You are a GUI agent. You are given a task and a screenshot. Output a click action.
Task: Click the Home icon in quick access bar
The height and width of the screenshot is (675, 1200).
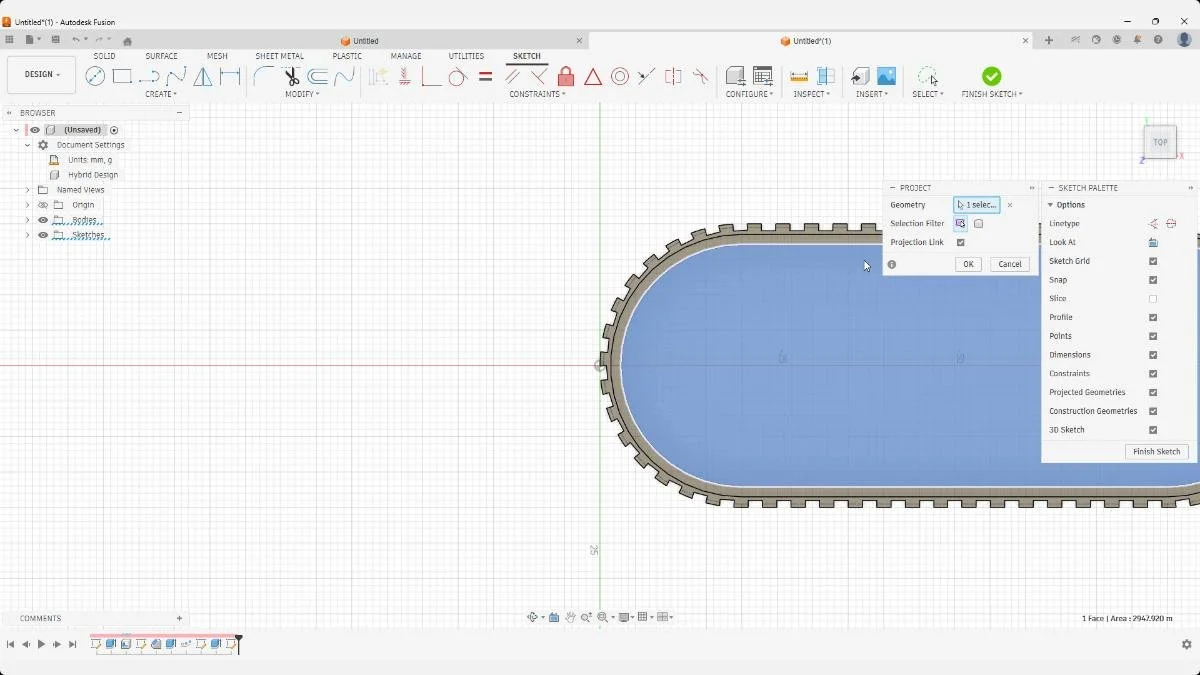pyautogui.click(x=127, y=41)
